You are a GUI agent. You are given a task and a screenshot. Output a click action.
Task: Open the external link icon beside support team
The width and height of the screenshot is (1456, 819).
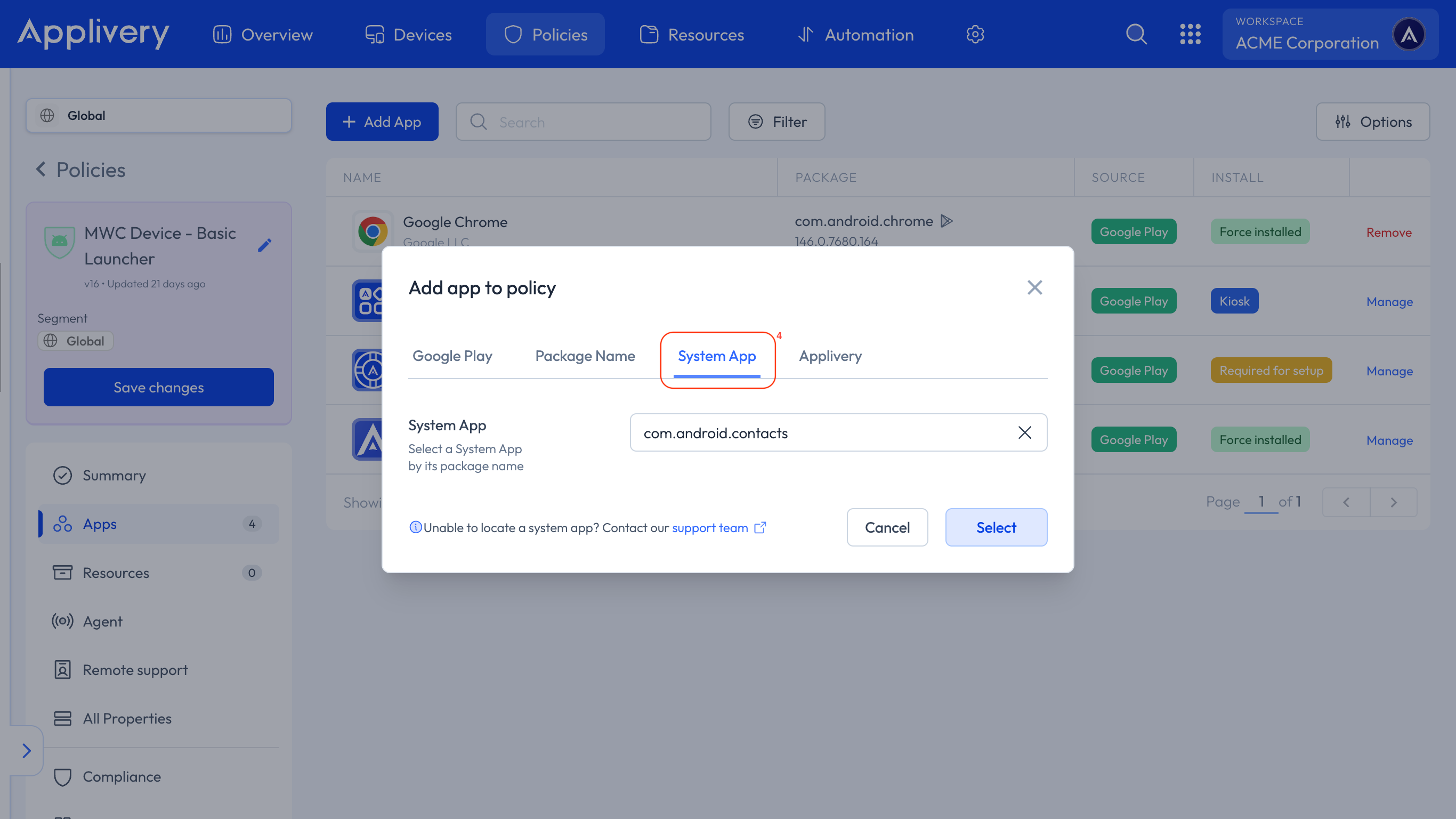click(760, 528)
